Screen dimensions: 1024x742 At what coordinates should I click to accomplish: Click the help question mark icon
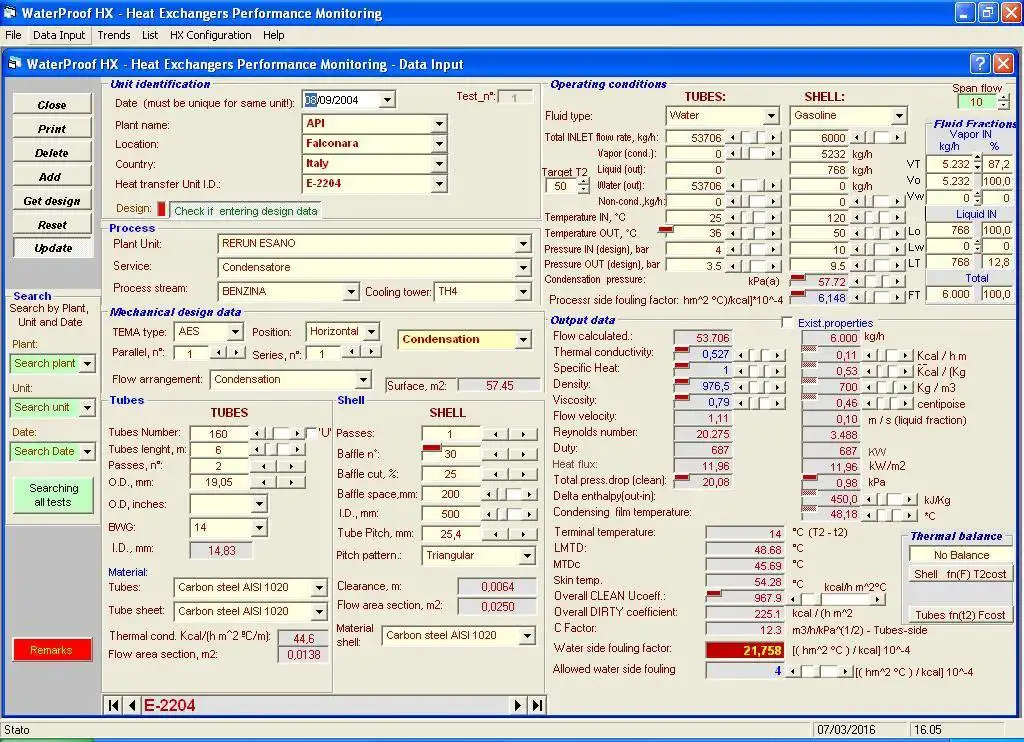click(x=979, y=64)
